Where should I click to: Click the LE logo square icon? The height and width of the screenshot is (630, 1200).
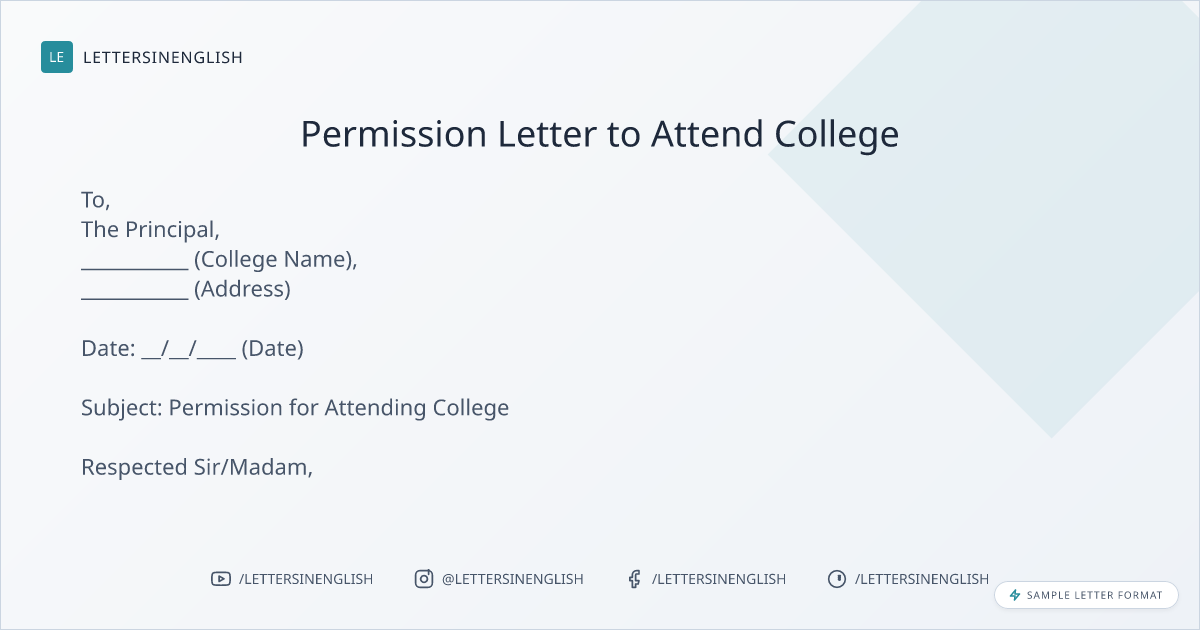[57, 57]
